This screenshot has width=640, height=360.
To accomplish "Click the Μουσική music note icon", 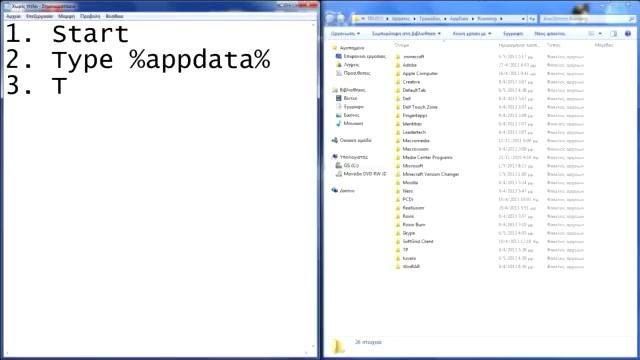I will [x=339, y=123].
